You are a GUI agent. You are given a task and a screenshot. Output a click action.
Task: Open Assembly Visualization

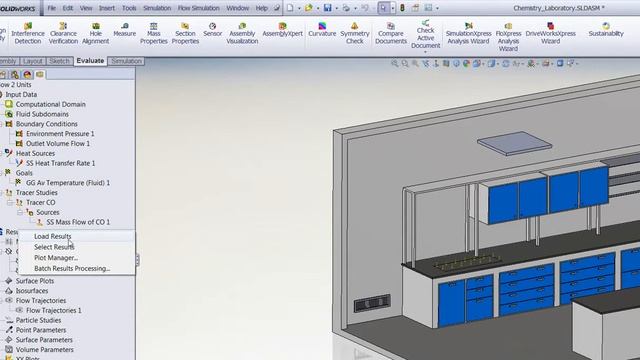click(x=242, y=33)
